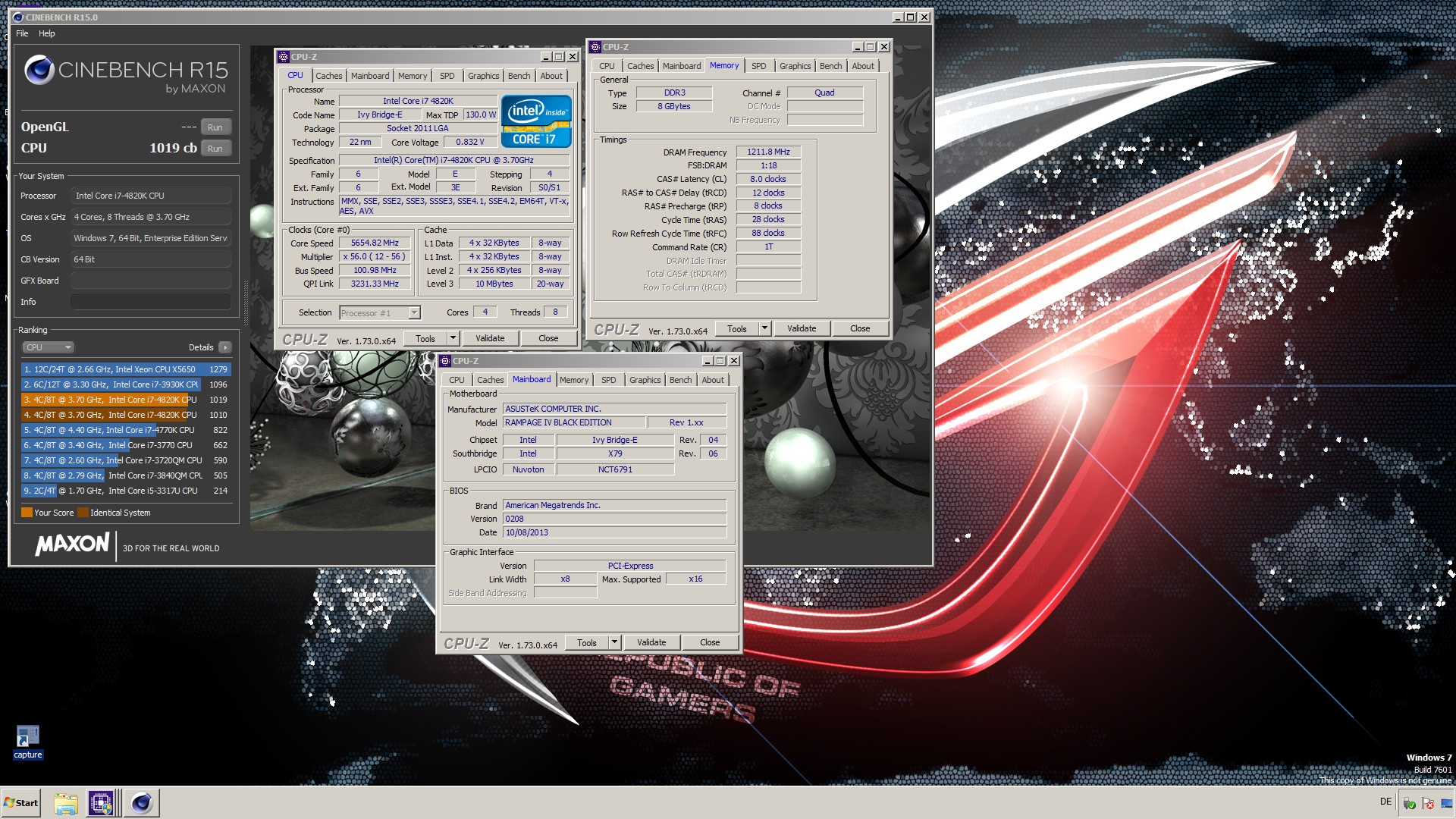1456x819 pixels.
Task: Open Bench tab in top-left CPU-Z window
Action: tap(519, 76)
